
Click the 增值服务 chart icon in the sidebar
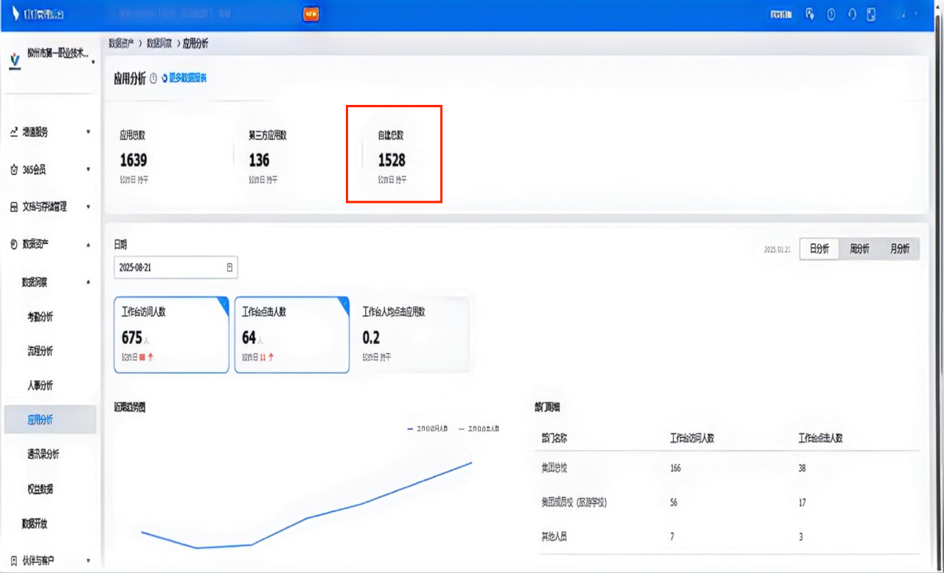coord(14,132)
